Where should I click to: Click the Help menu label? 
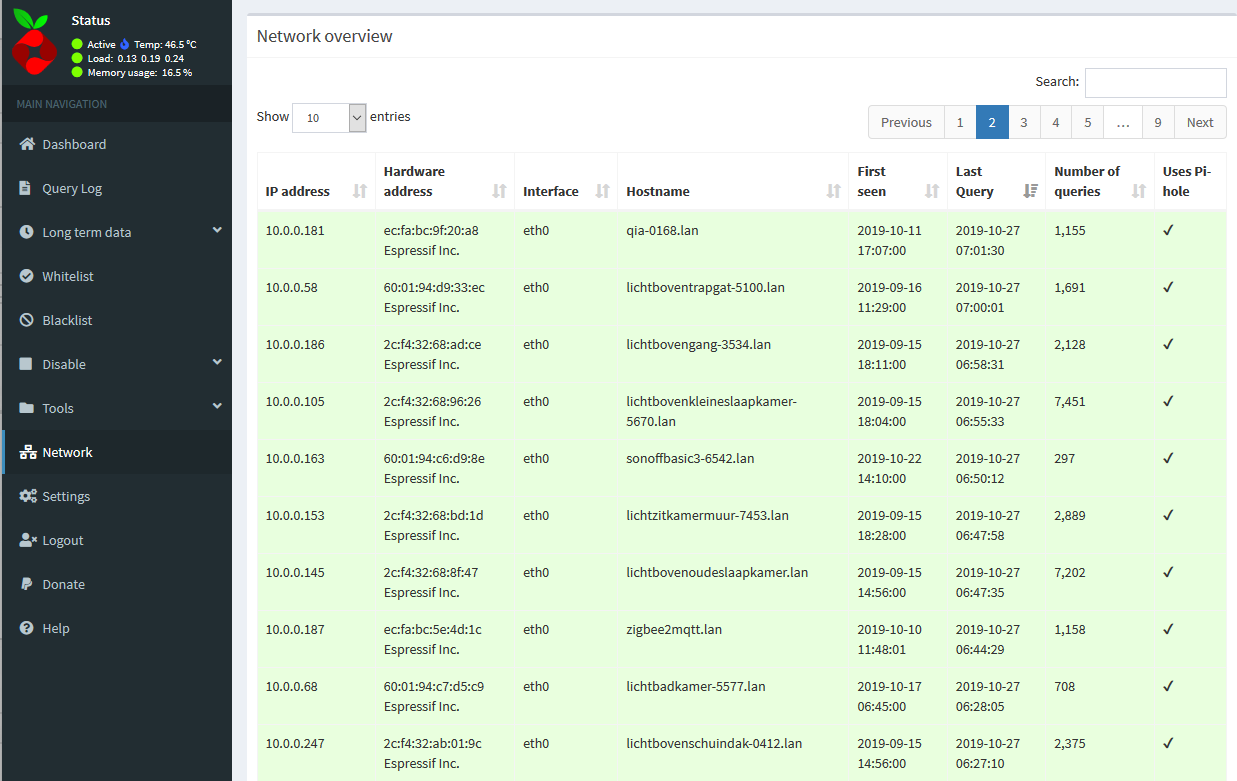pos(56,628)
